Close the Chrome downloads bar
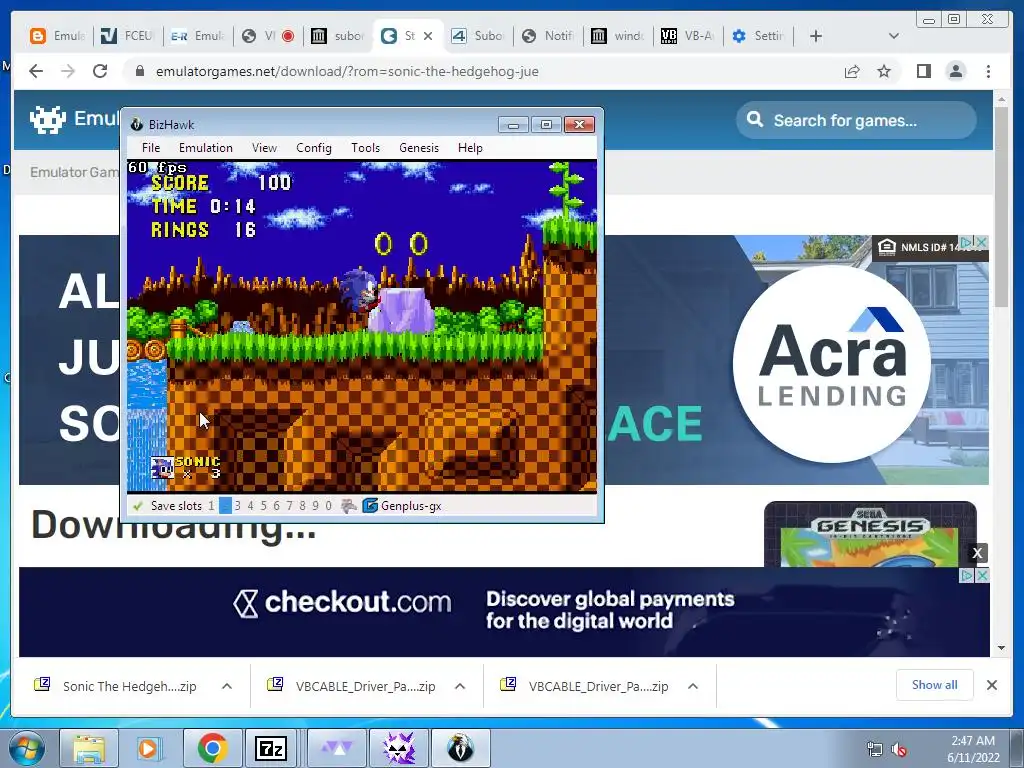Viewport: 1024px width, 768px height. click(x=991, y=685)
